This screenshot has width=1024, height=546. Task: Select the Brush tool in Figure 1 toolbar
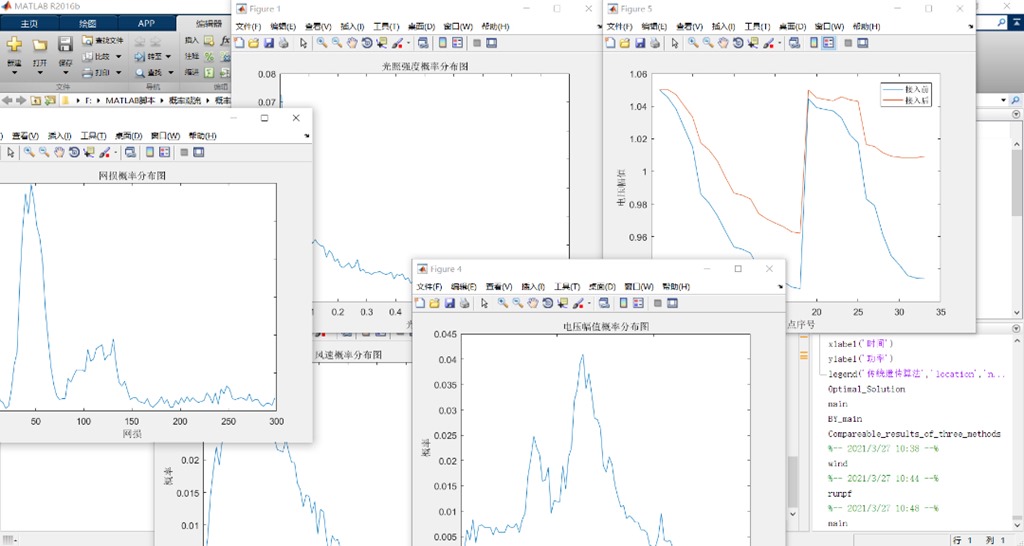pos(397,43)
